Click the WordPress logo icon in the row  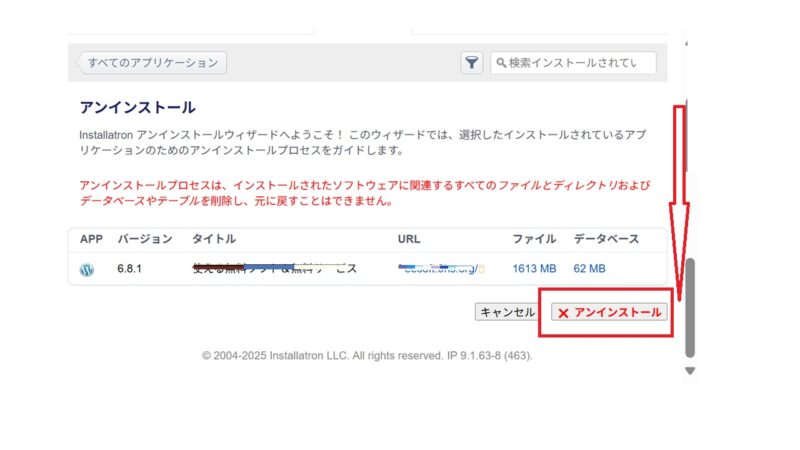click(86, 269)
